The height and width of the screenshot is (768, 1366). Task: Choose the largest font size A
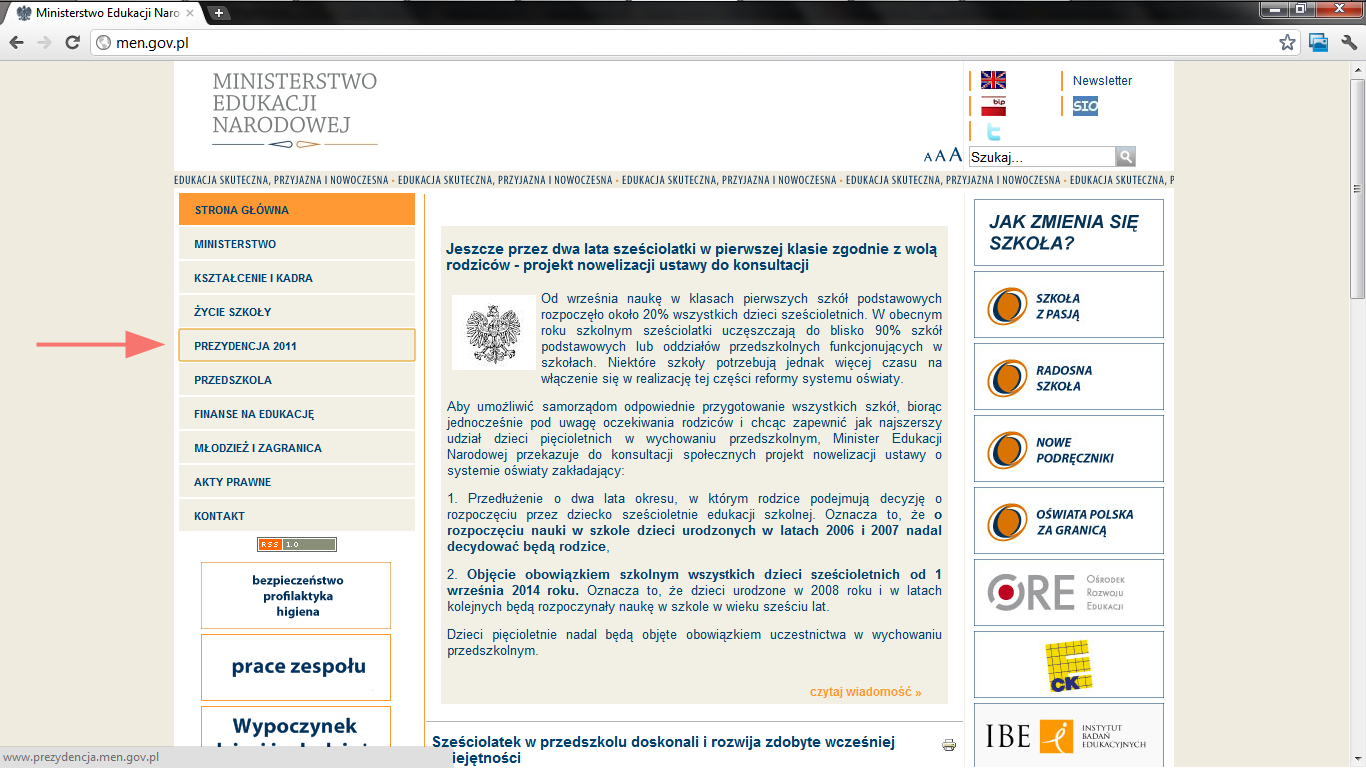955,155
